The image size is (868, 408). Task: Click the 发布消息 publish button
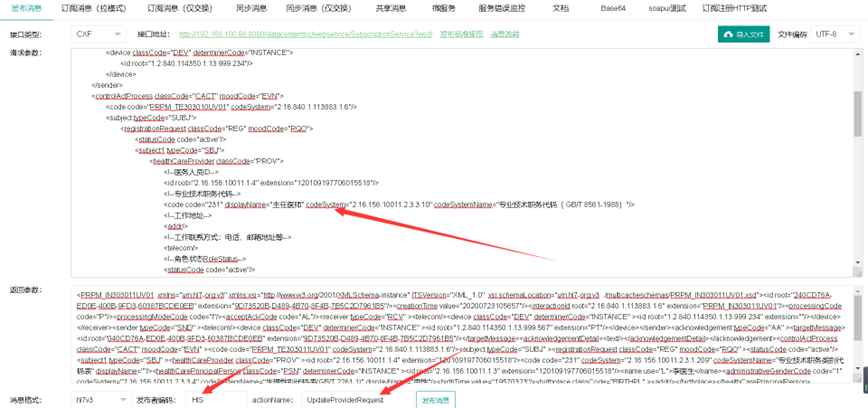coord(436,400)
